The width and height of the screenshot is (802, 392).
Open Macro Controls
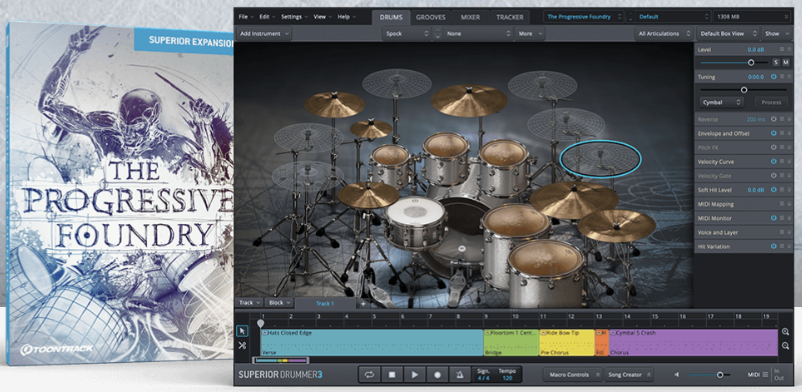click(572, 375)
